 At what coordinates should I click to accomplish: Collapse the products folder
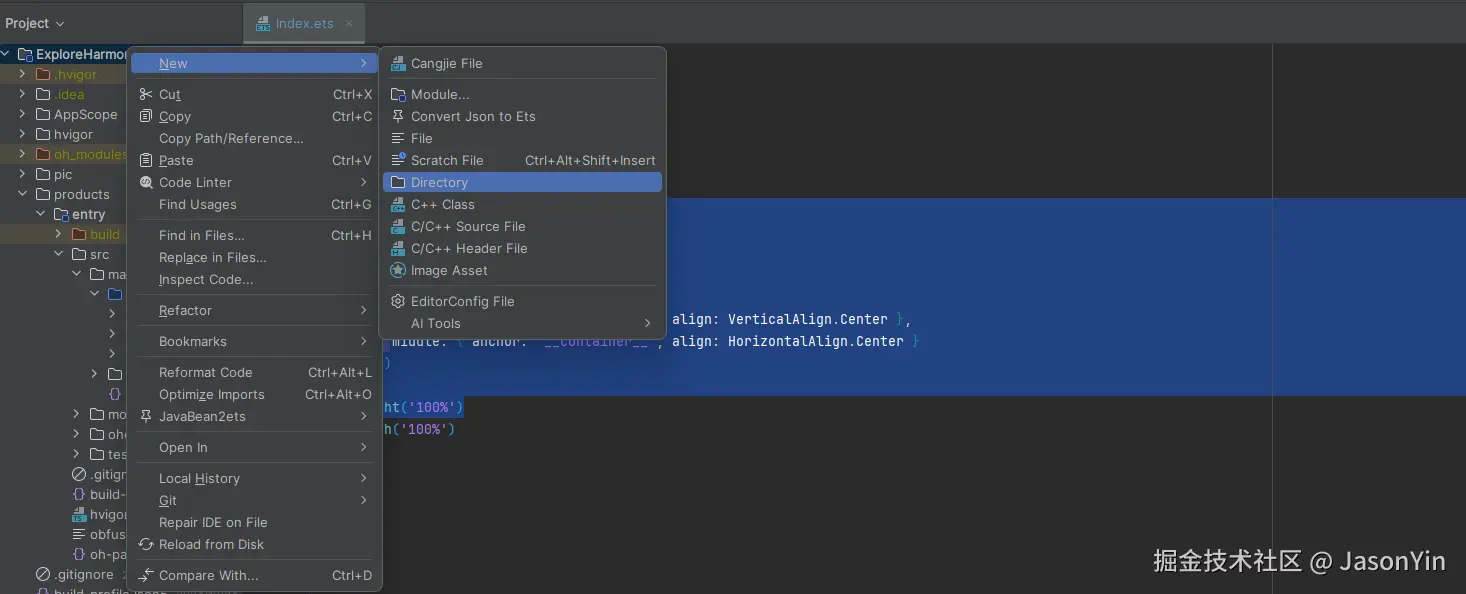[x=22, y=194]
